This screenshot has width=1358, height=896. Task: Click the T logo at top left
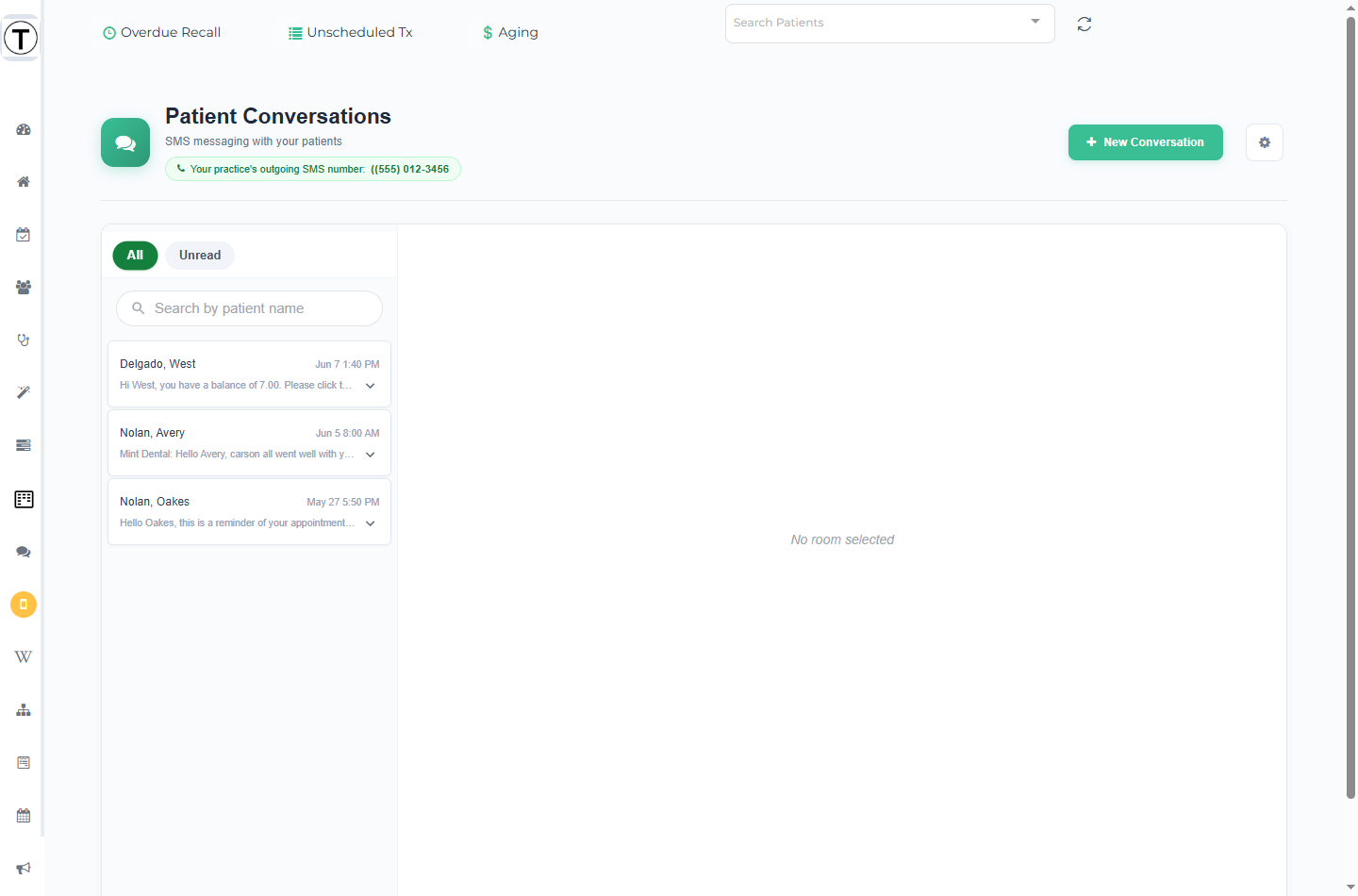pos(21,38)
